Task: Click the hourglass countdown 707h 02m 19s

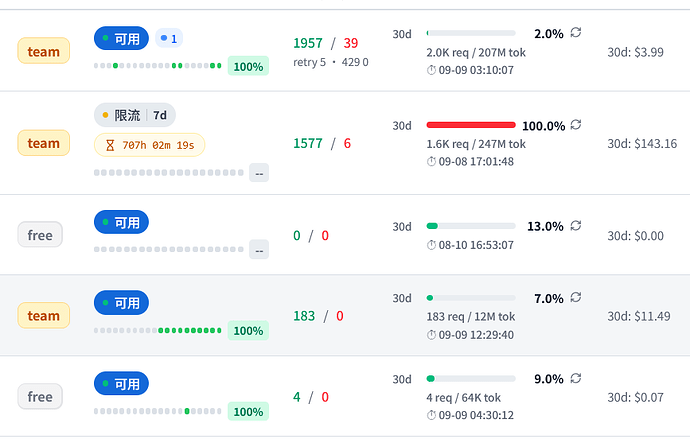Action: pos(150,145)
